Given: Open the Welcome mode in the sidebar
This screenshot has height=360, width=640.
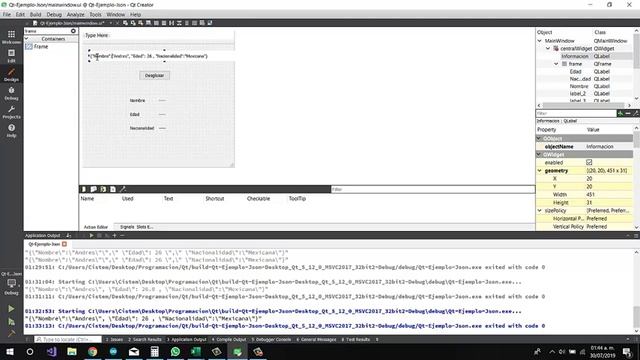Looking at the screenshot, I should click(x=11, y=37).
